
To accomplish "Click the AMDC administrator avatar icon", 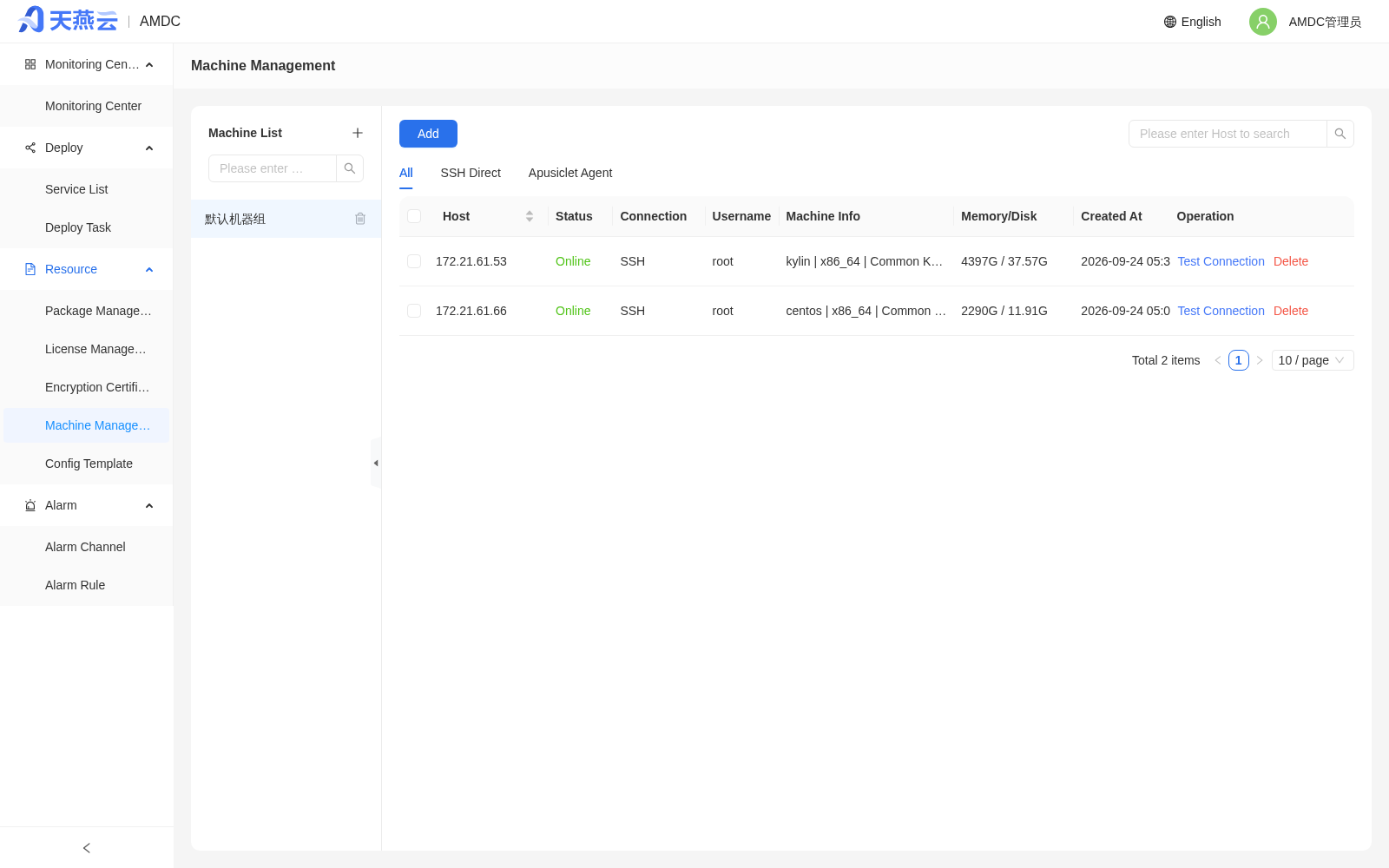I will (x=1263, y=22).
